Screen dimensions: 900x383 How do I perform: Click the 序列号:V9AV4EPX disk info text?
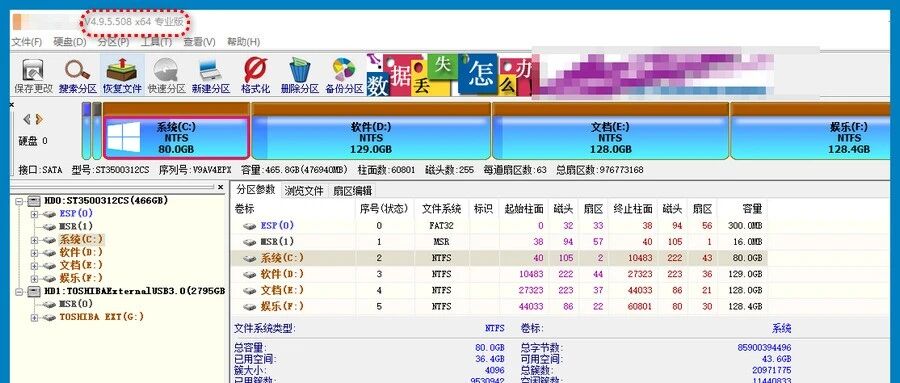coord(195,170)
